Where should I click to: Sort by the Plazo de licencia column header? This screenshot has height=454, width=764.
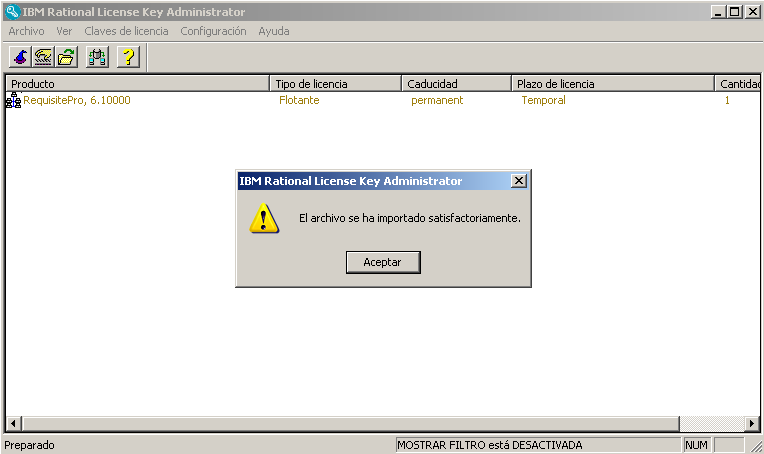613,84
